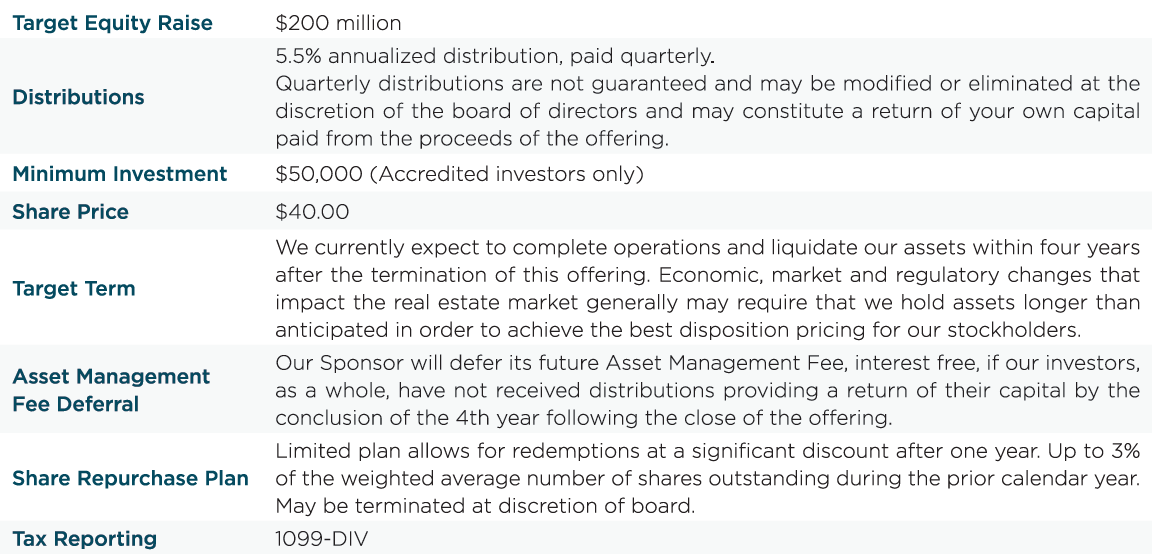
Task: Click the Asset Management Fee Deferral label
Action: (x=111, y=390)
